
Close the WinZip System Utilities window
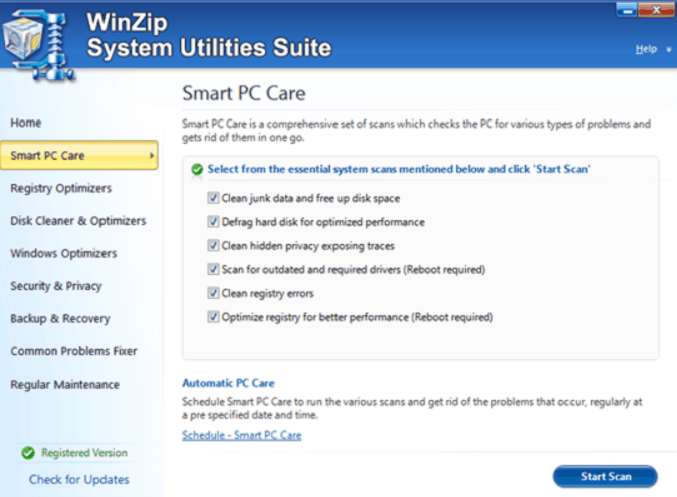656,10
